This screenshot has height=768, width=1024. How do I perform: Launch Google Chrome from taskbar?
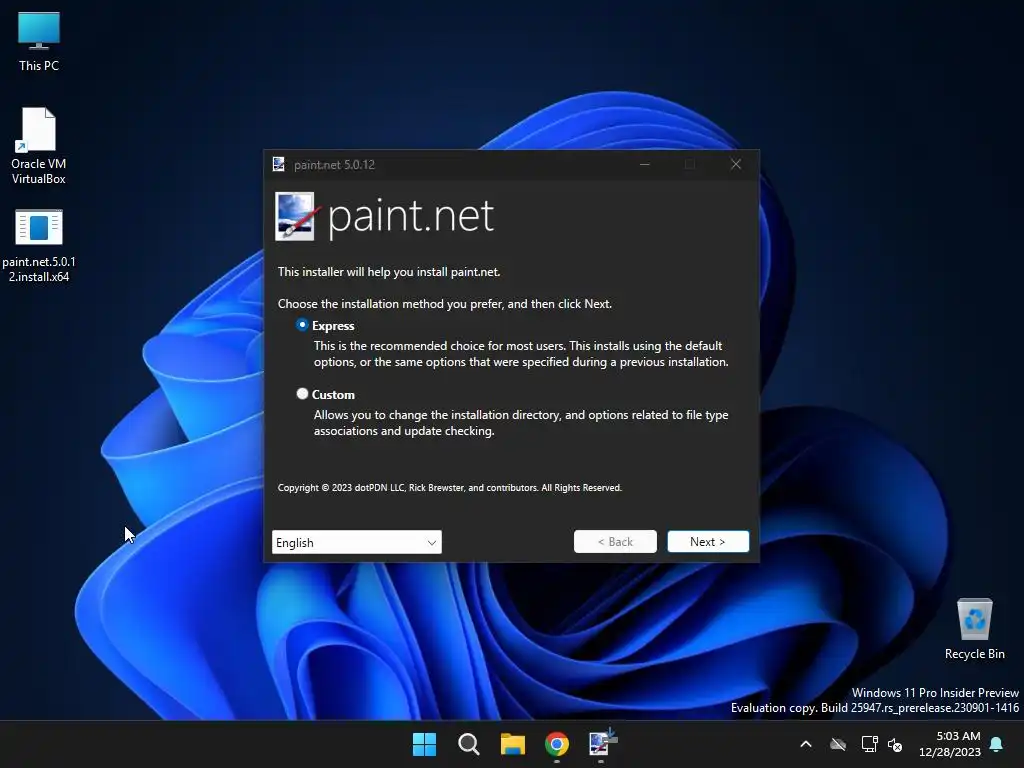click(556, 744)
